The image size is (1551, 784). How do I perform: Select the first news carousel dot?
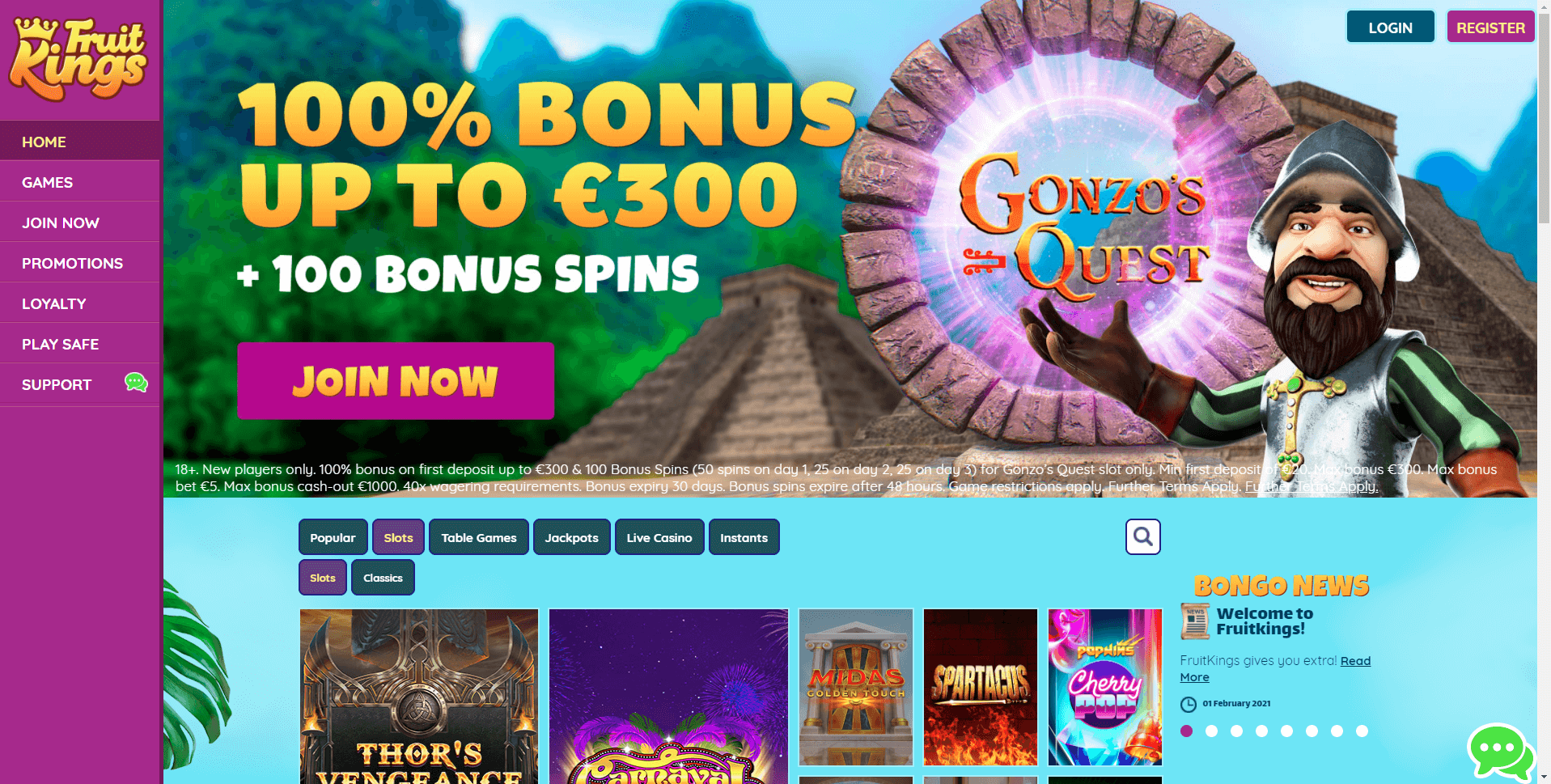coord(1186,731)
